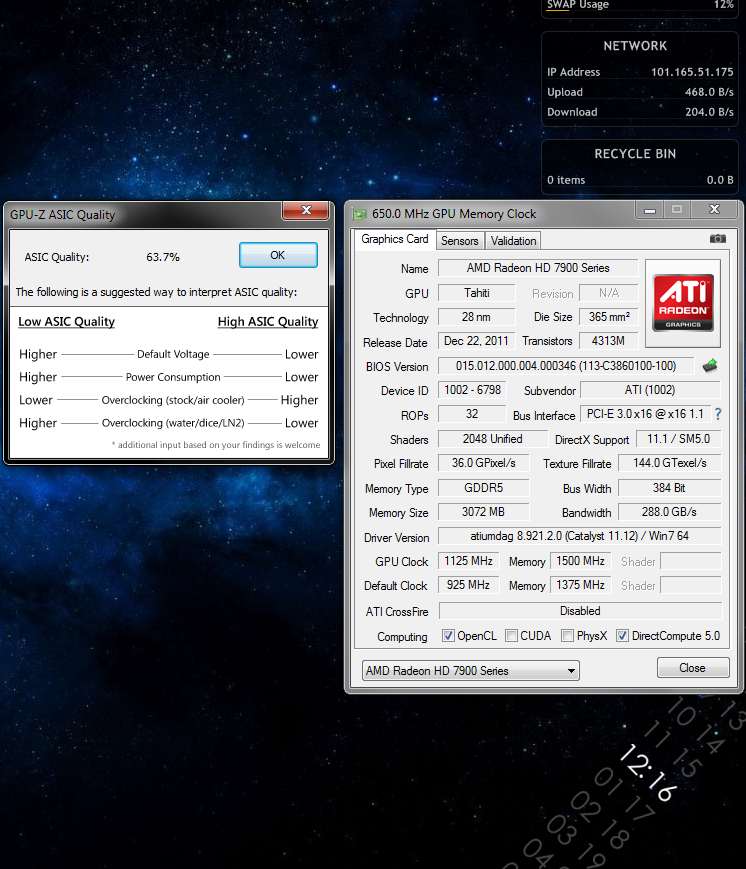Screen dimensions: 746x869
Task: Toggle the PhysX checkbox
Action: pyautogui.click(x=567, y=636)
